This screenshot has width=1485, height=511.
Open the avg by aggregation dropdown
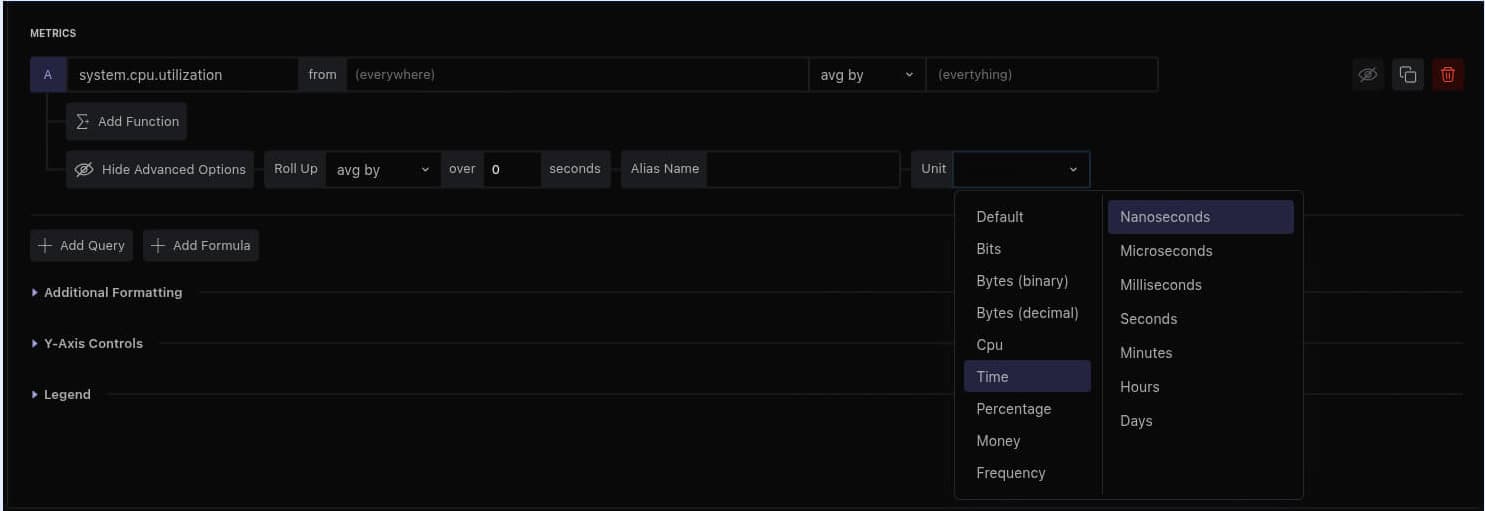(x=867, y=74)
